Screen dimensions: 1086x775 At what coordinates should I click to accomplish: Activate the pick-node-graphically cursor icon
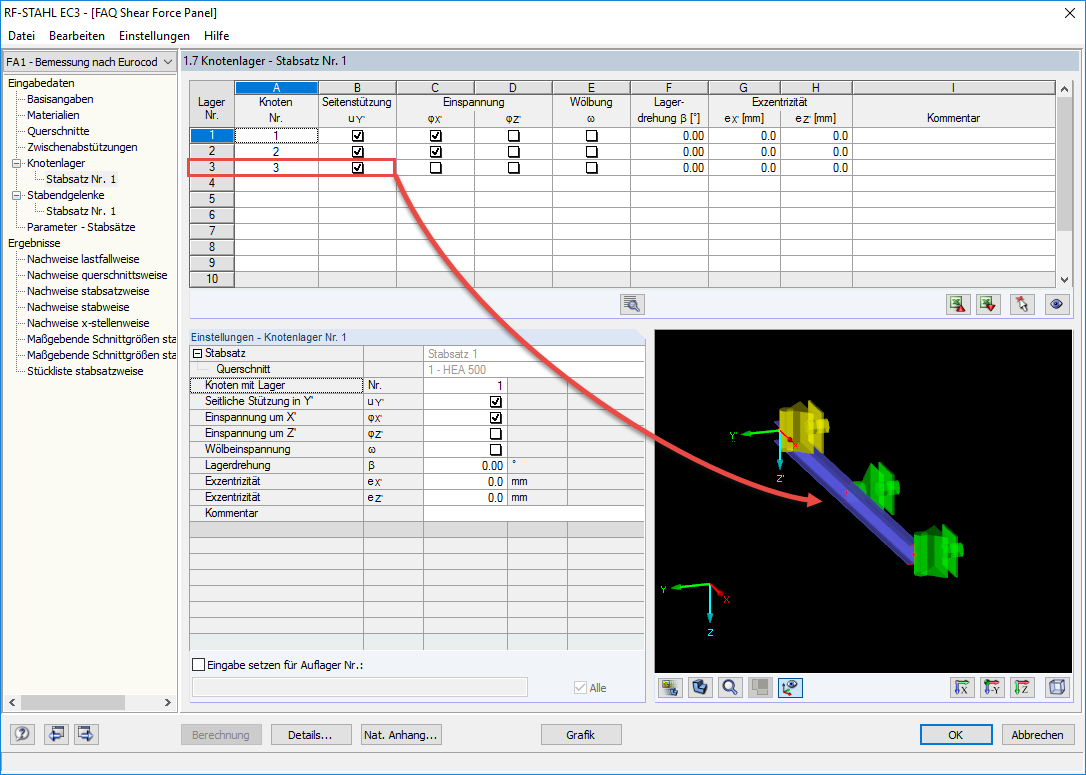pyautogui.click(x=1021, y=304)
